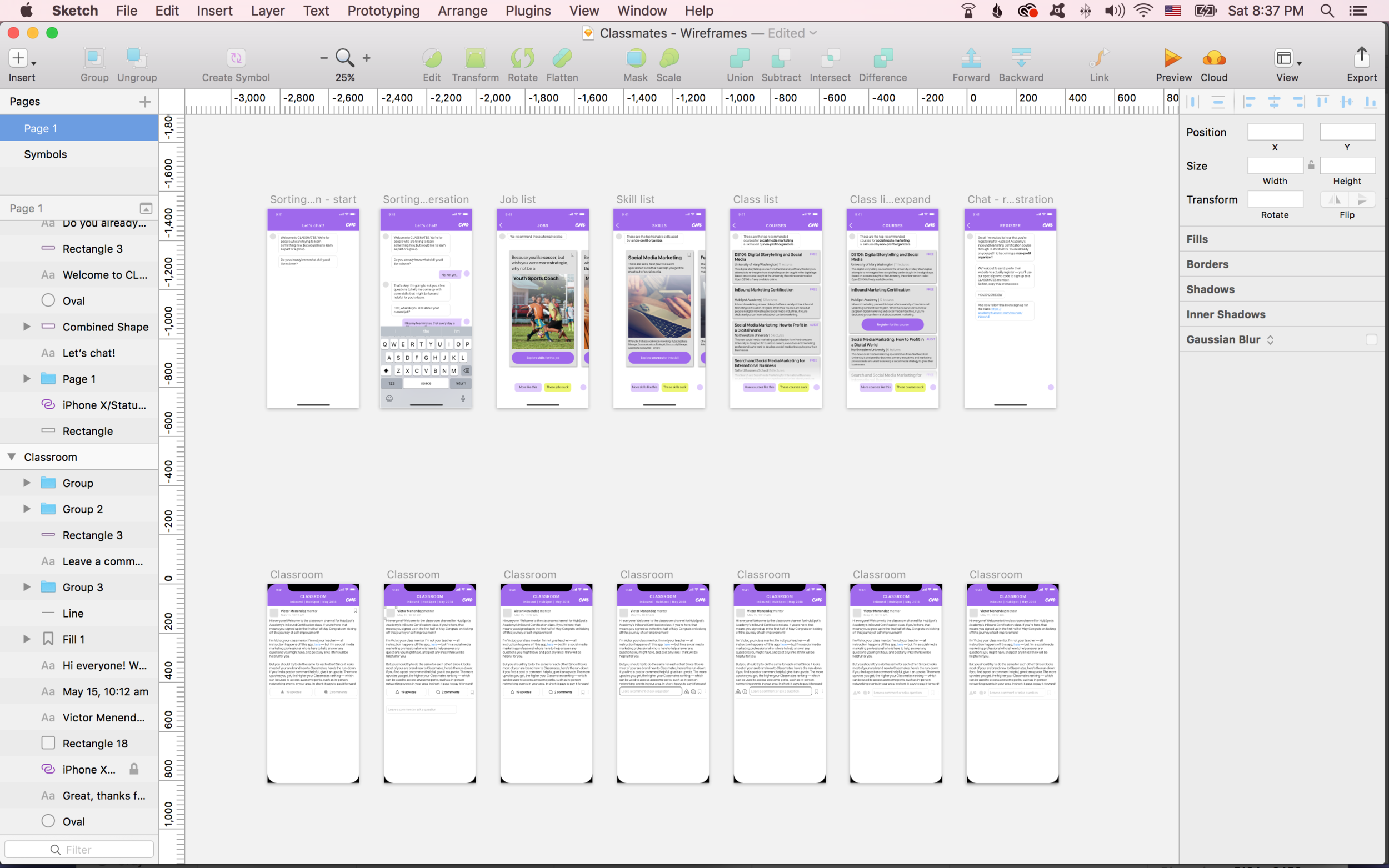Click the Union boolean operation icon
Image resolution: width=1389 pixels, height=868 pixels.
tap(740, 58)
